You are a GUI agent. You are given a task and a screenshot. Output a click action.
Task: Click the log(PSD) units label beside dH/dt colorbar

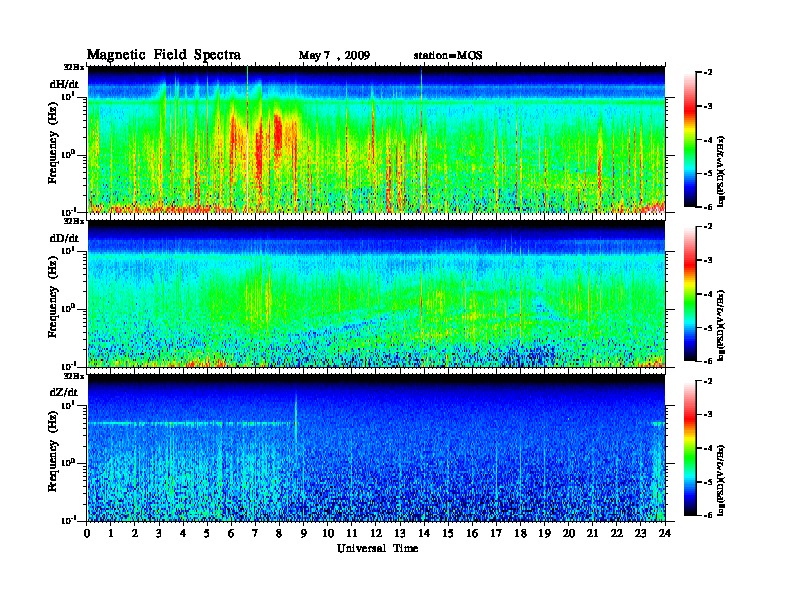point(722,172)
